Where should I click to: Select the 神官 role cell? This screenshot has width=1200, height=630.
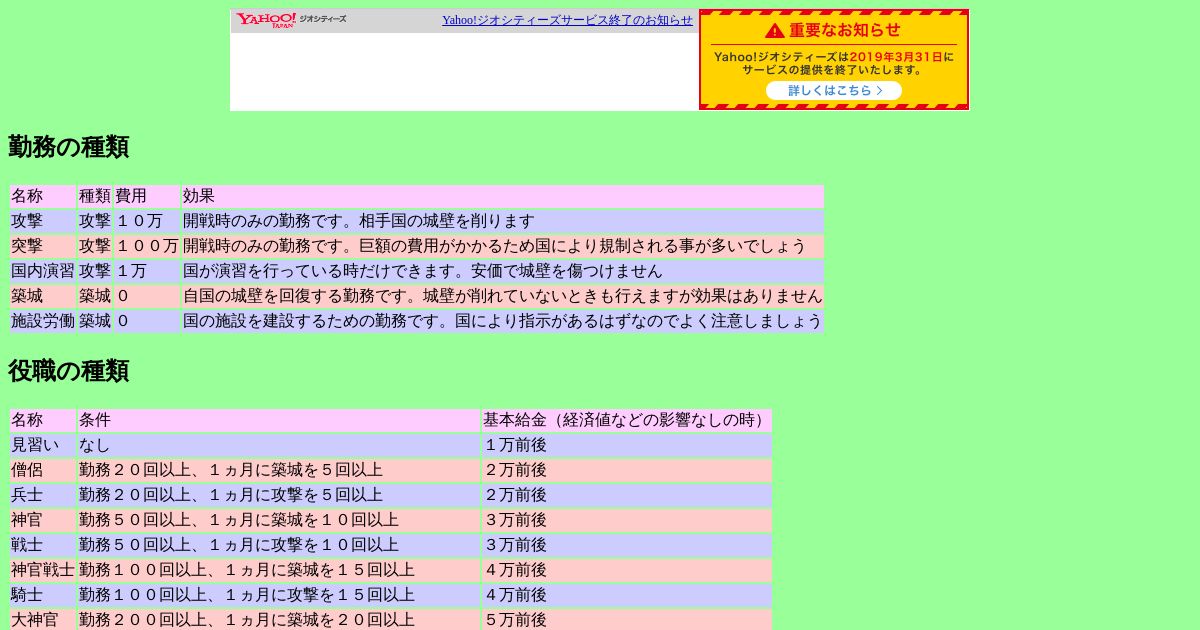43,520
